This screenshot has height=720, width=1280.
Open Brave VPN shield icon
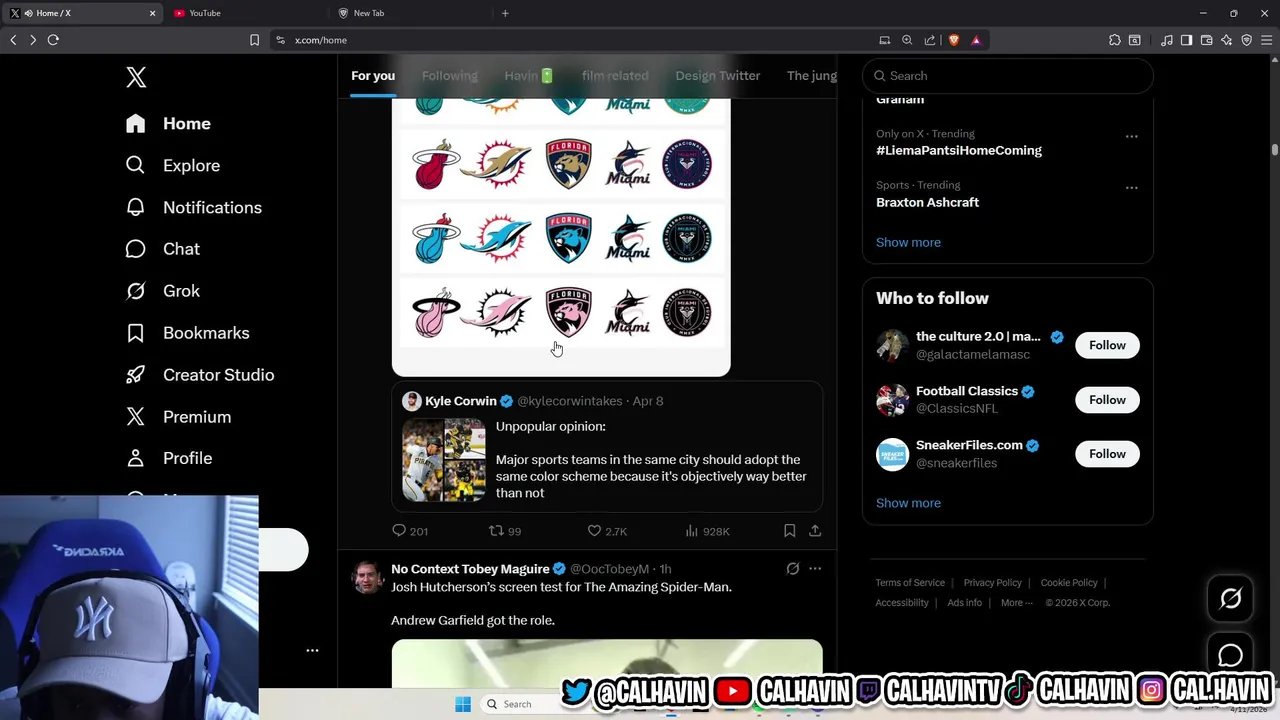[1246, 40]
